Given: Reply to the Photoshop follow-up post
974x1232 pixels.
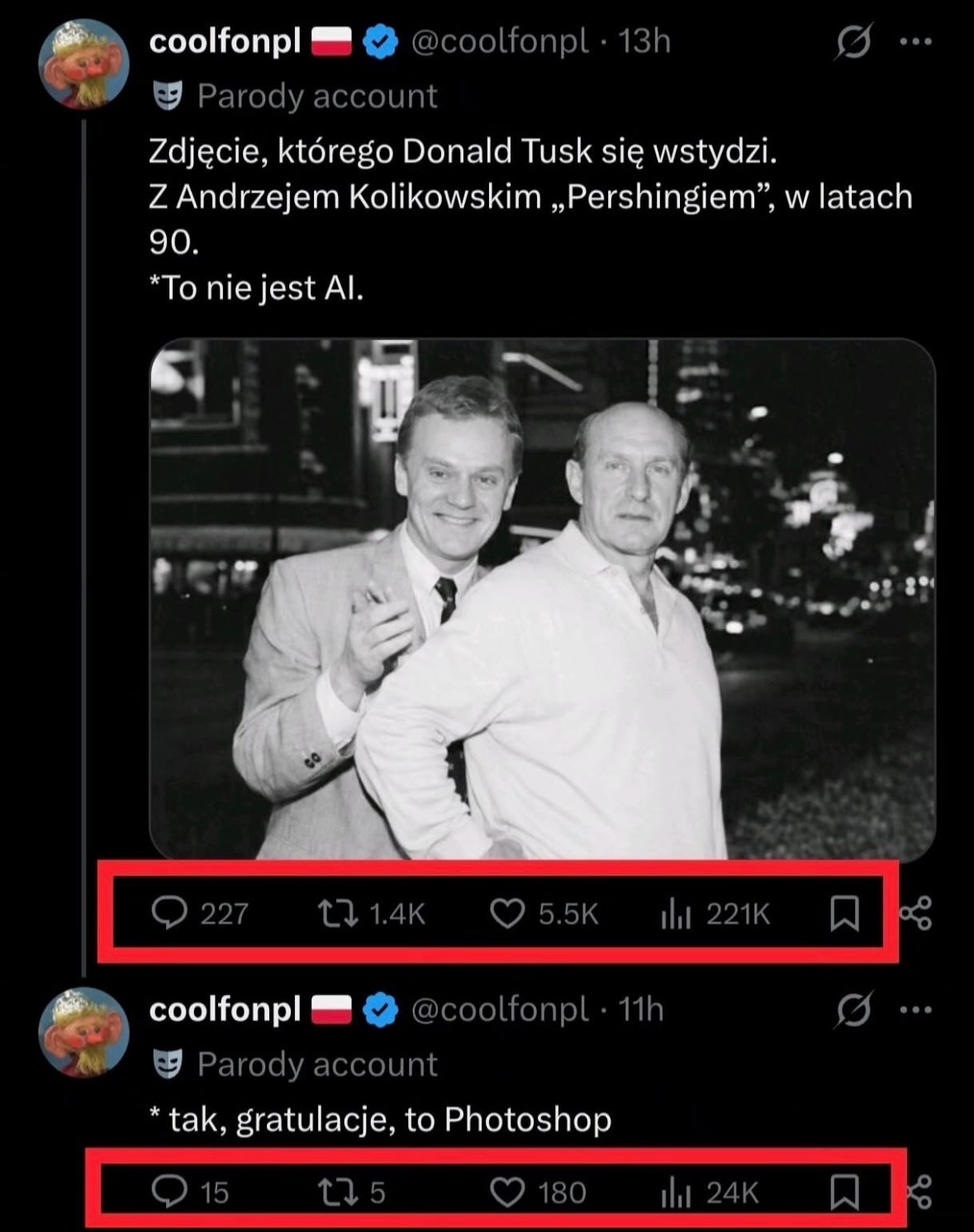Looking at the screenshot, I should (x=170, y=1192).
